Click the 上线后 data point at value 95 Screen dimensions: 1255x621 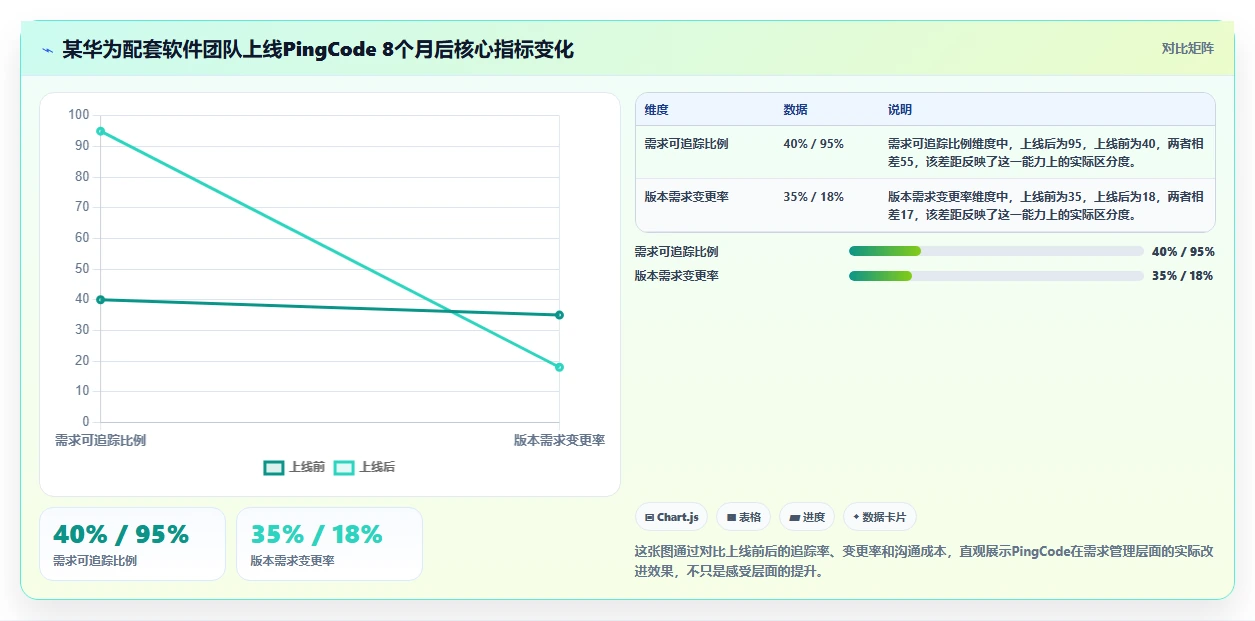pos(100,131)
